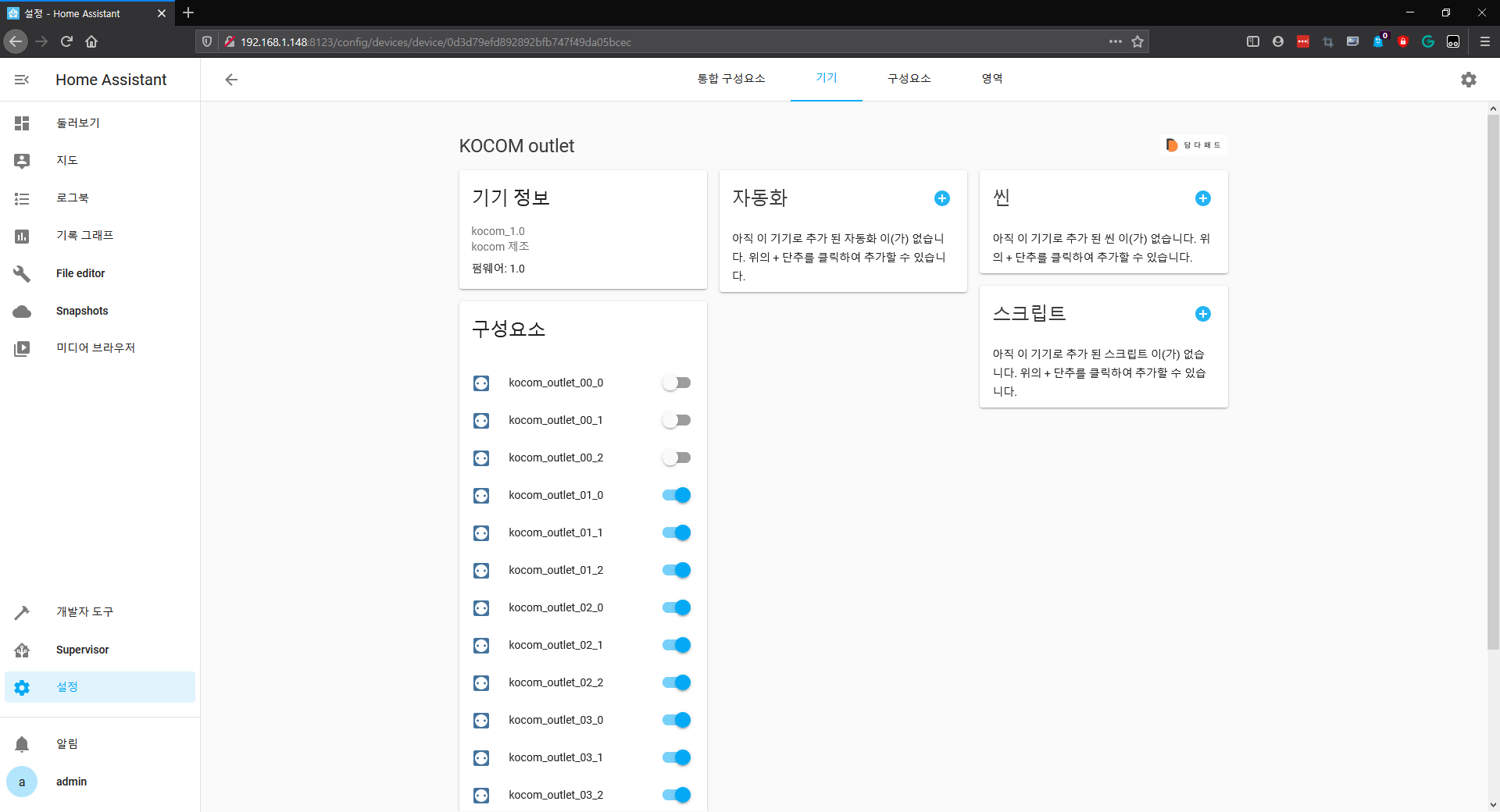Open the 미디어 브라우저 media icon
Image resolution: width=1500 pixels, height=812 pixels.
22,348
